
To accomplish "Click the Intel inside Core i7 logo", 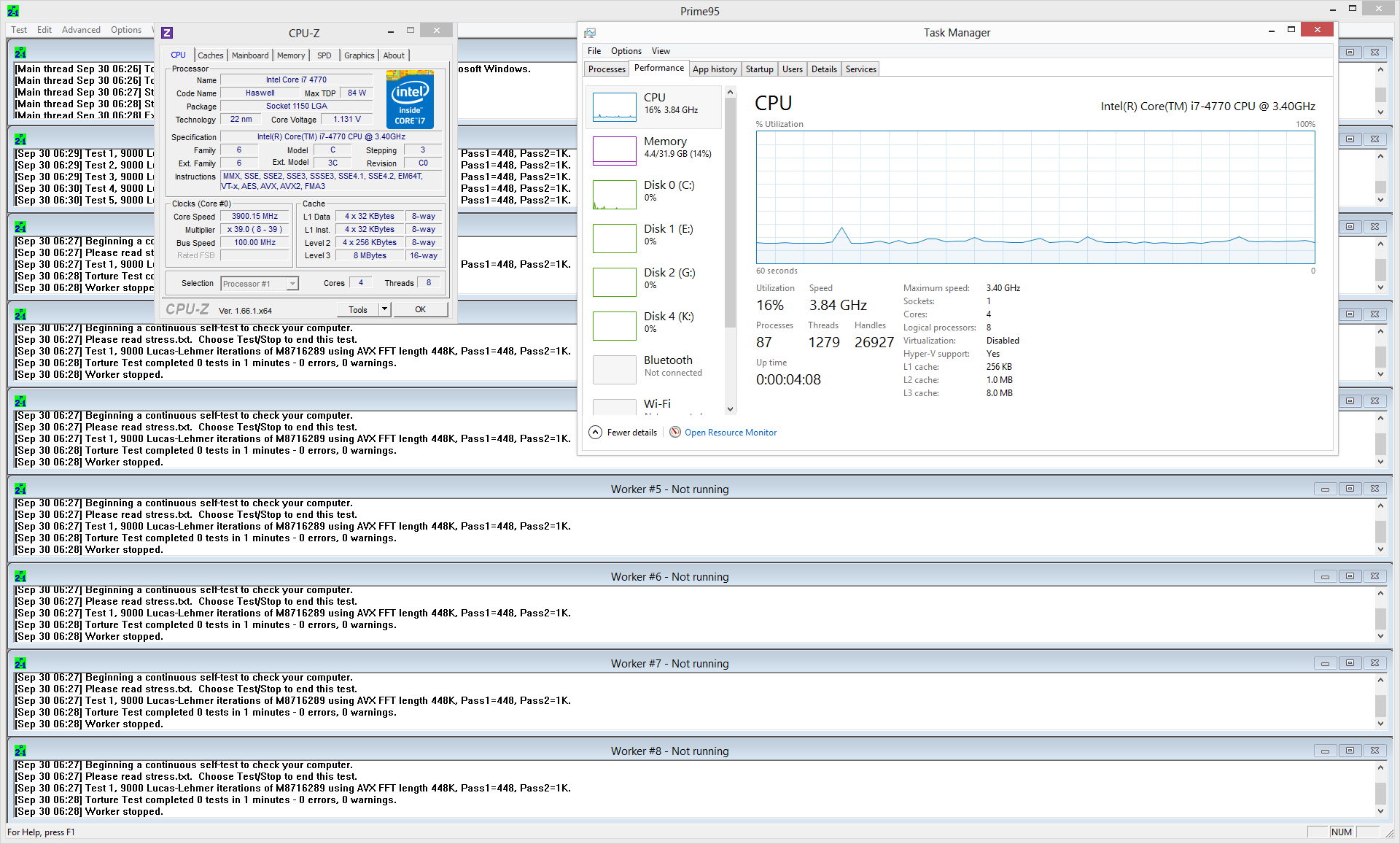I will pos(410,99).
